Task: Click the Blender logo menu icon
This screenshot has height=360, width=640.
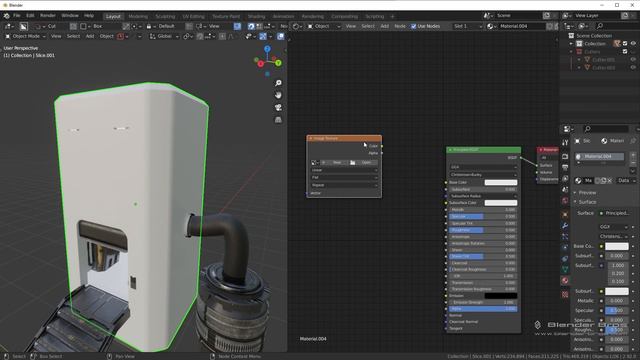Action: (7, 16)
